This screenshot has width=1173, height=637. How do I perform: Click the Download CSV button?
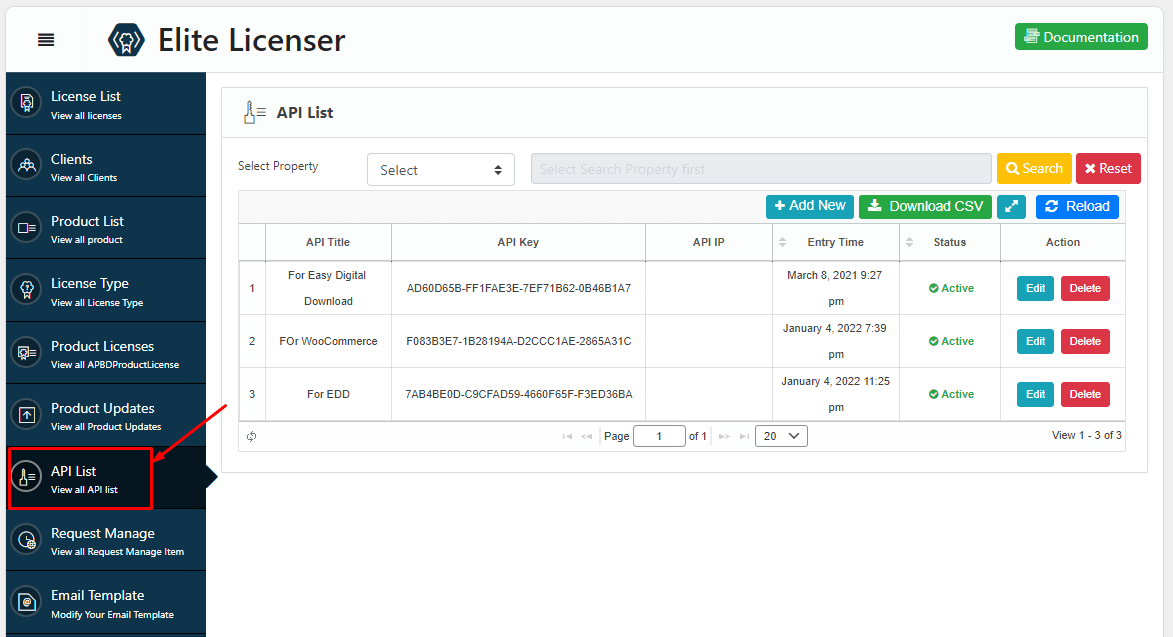point(925,206)
